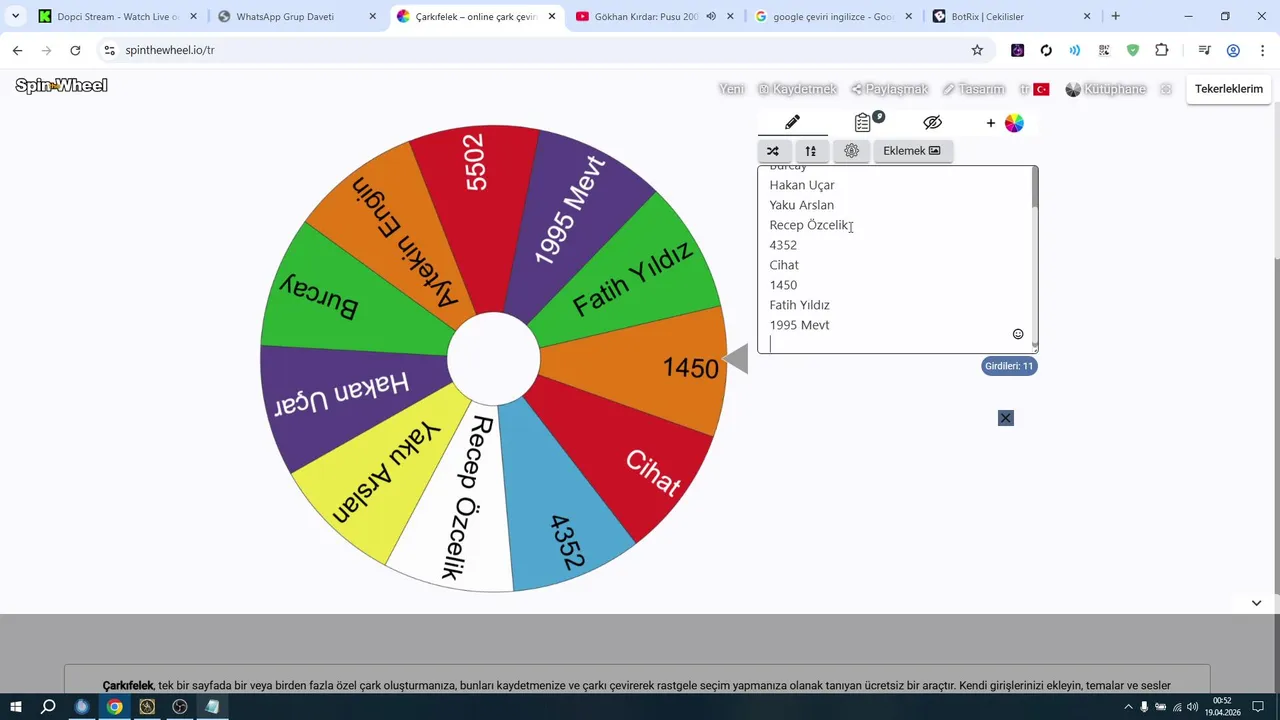Viewport: 1280px width, 720px height.
Task: Reload the spinthewheel.io page
Action: coord(75,50)
